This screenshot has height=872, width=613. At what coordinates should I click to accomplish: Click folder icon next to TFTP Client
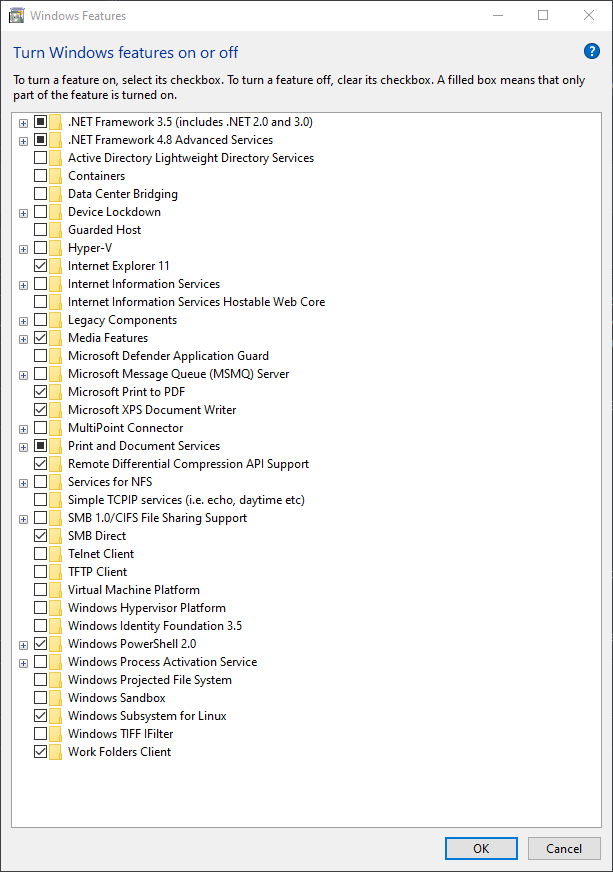pyautogui.click(x=55, y=572)
